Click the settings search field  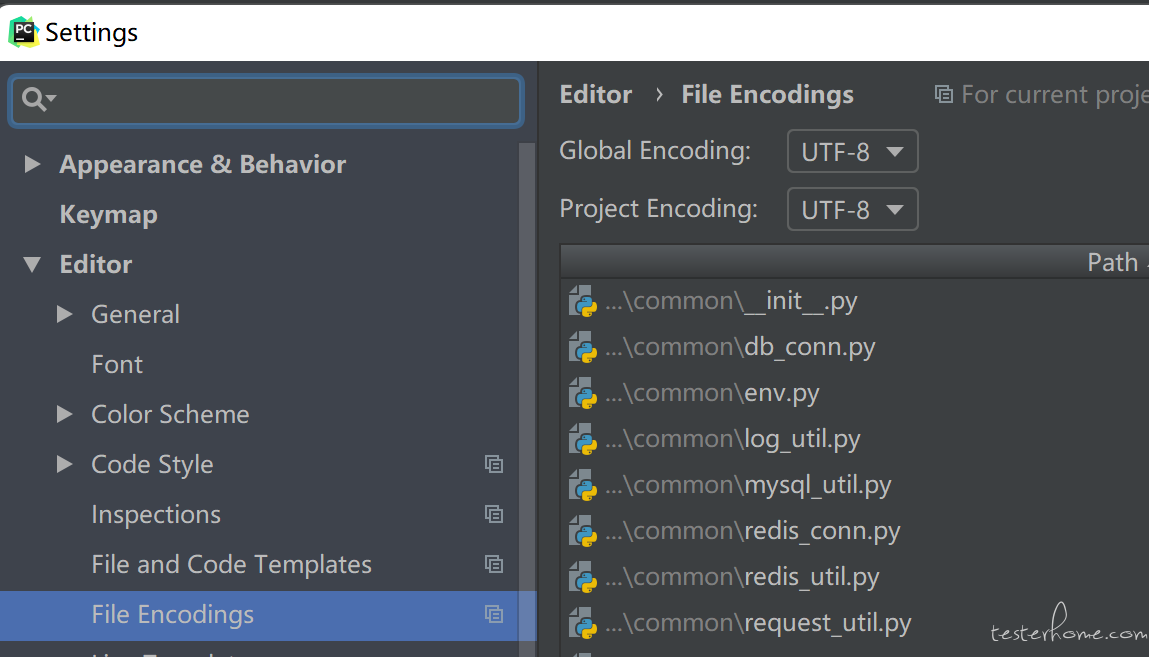pos(266,100)
